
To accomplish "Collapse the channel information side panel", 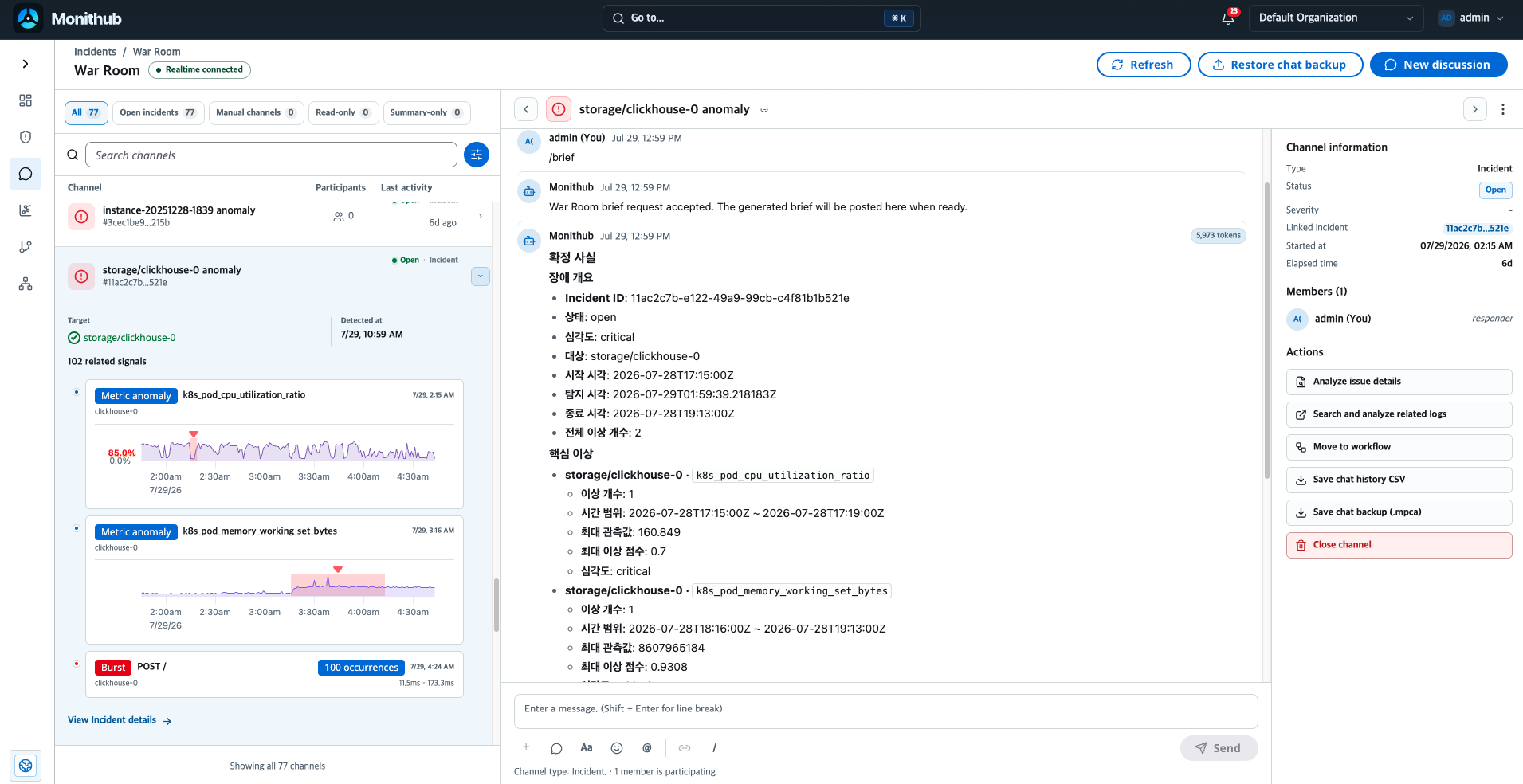I will [x=1475, y=109].
